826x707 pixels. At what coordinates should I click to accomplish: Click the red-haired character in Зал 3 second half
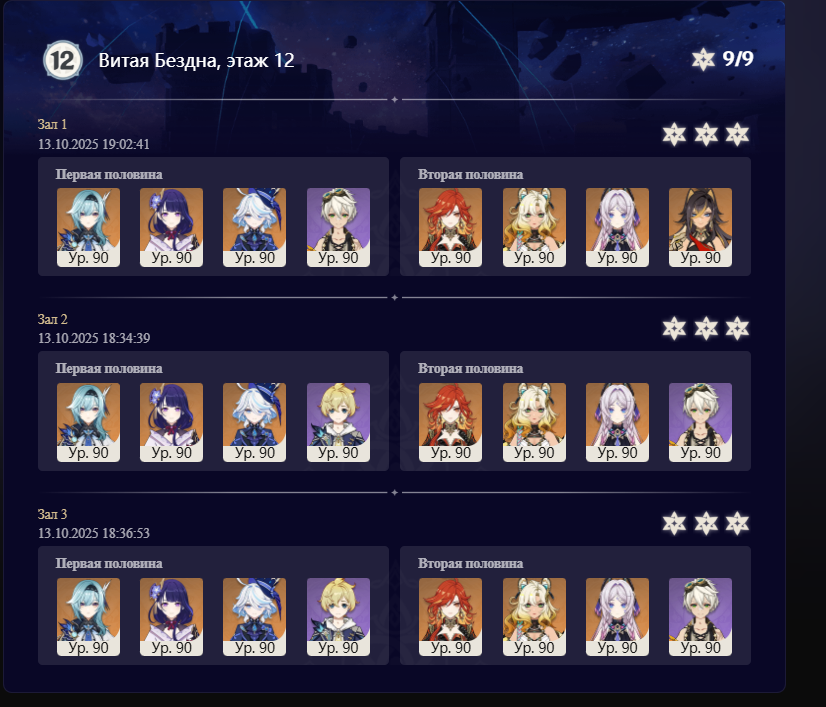[x=450, y=617]
